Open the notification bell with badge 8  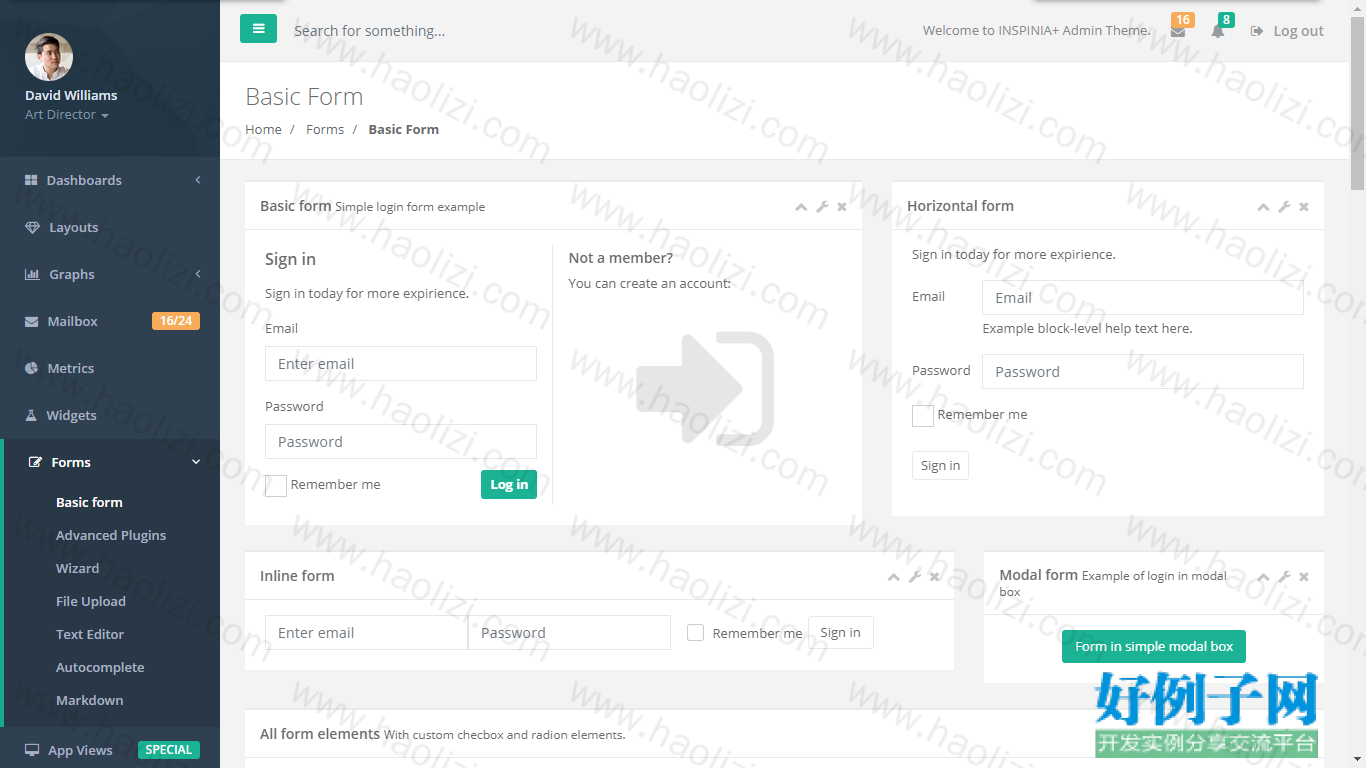(1218, 31)
